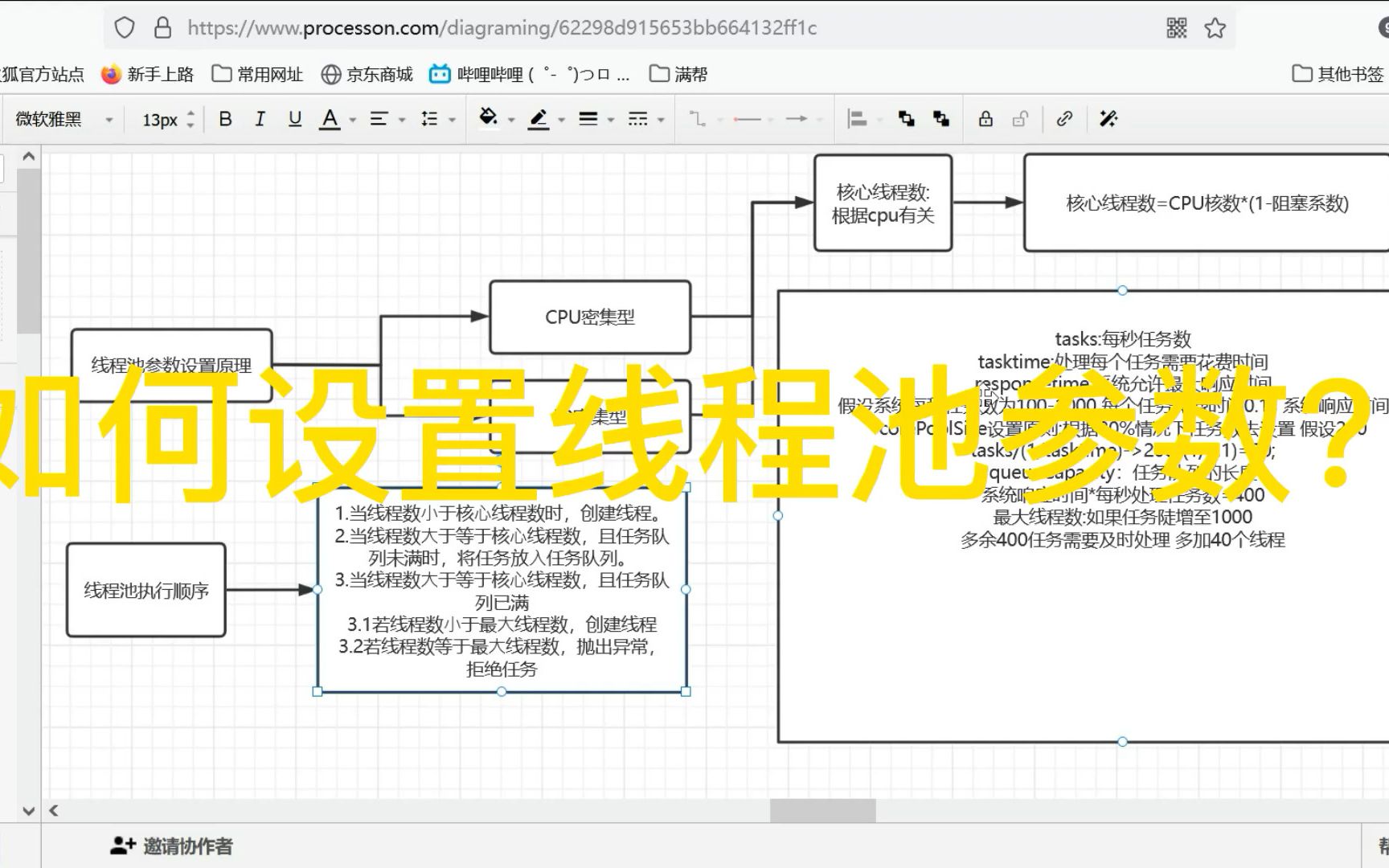Open font color dropdown arrow
The height and width of the screenshot is (868, 1389).
(x=352, y=120)
